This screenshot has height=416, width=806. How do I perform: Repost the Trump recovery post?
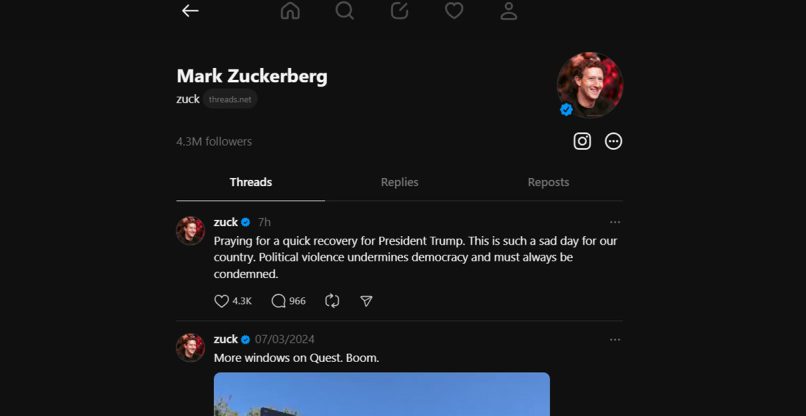click(333, 301)
